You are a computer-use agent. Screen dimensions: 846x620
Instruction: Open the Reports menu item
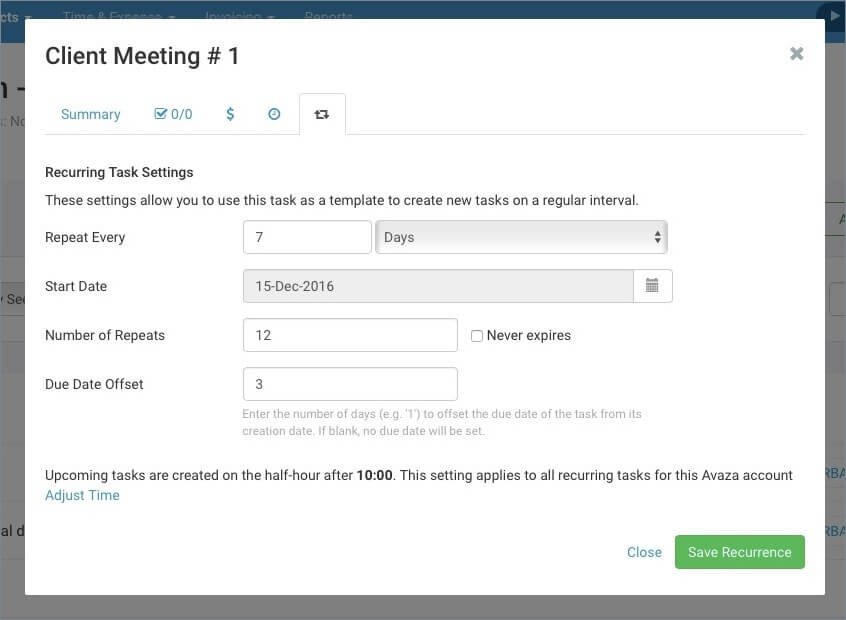(328, 16)
